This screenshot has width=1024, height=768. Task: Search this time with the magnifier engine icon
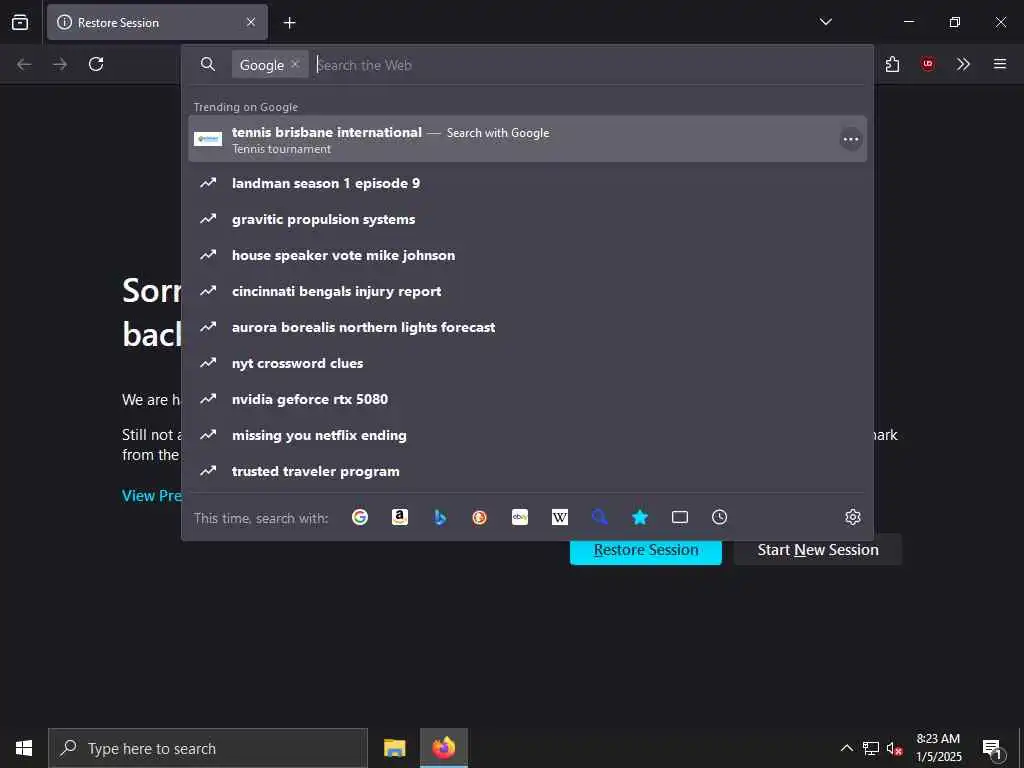600,517
